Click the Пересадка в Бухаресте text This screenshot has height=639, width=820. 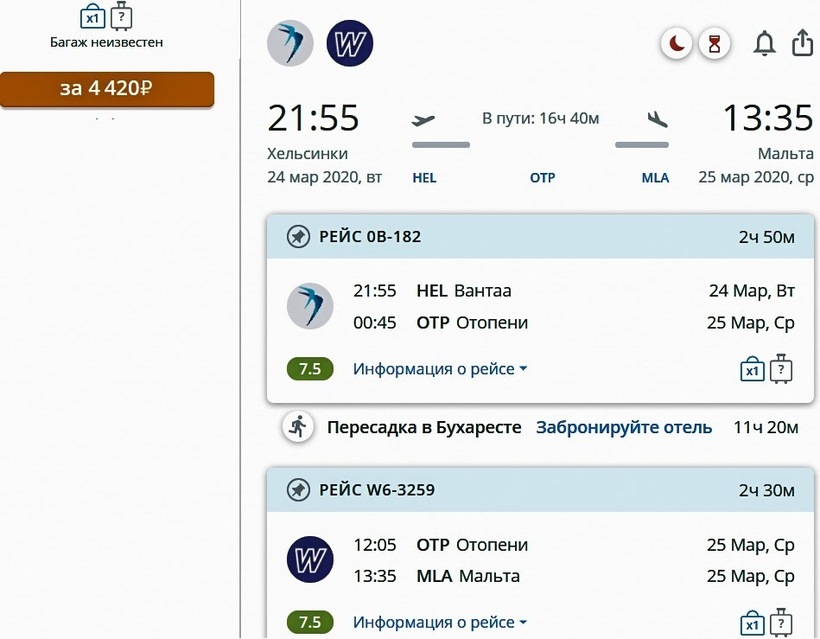tap(424, 427)
